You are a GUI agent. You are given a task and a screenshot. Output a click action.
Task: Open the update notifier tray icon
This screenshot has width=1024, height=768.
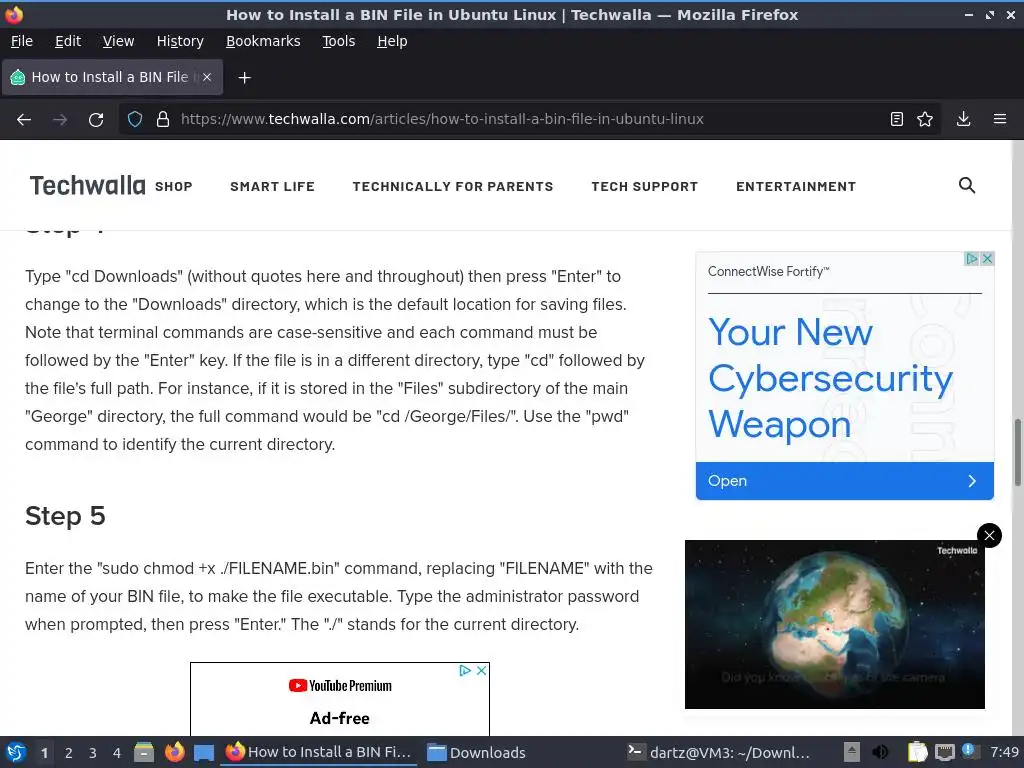pyautogui.click(x=969, y=751)
